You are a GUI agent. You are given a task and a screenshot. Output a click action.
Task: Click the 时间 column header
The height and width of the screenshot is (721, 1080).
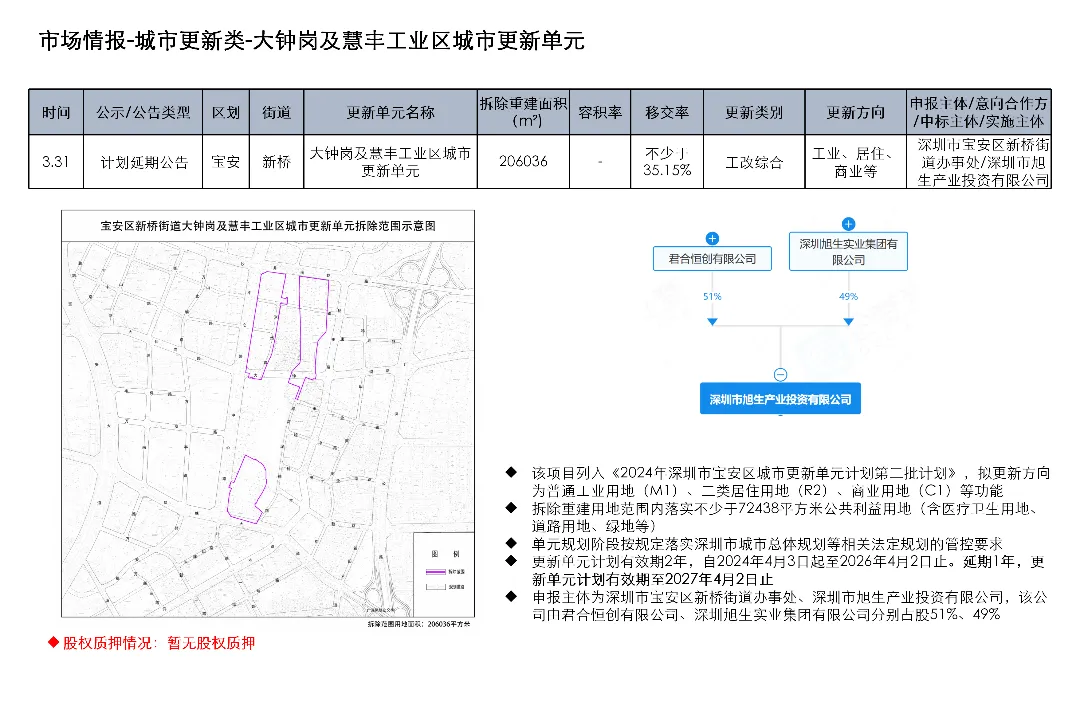(x=56, y=112)
